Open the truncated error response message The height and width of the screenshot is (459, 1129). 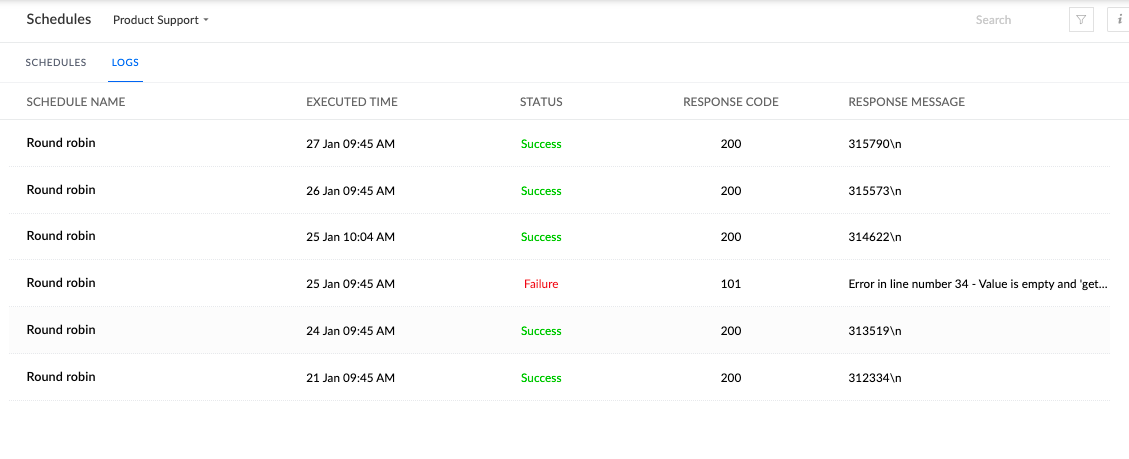point(977,284)
